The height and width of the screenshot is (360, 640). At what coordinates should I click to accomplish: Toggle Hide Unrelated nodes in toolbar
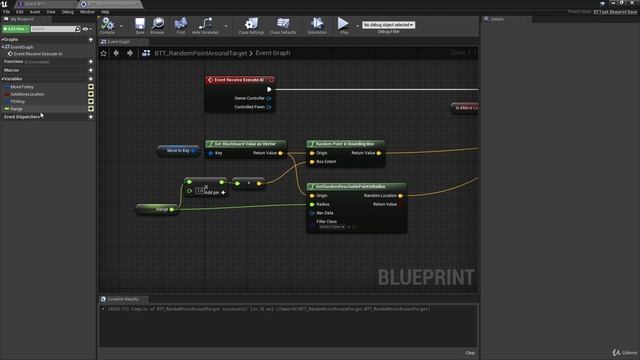click(205, 26)
